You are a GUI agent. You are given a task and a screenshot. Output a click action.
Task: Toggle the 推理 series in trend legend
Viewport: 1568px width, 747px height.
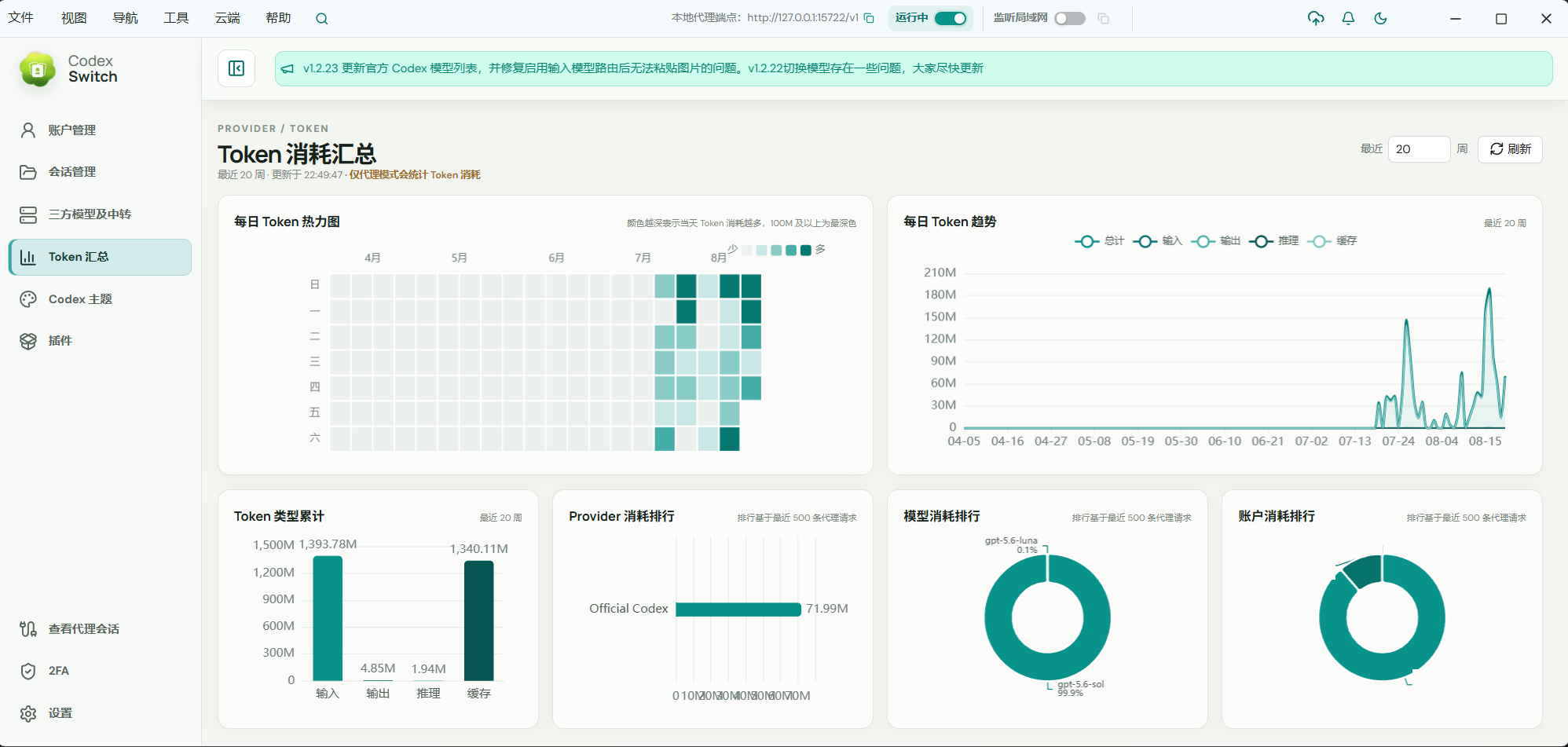click(x=1273, y=241)
